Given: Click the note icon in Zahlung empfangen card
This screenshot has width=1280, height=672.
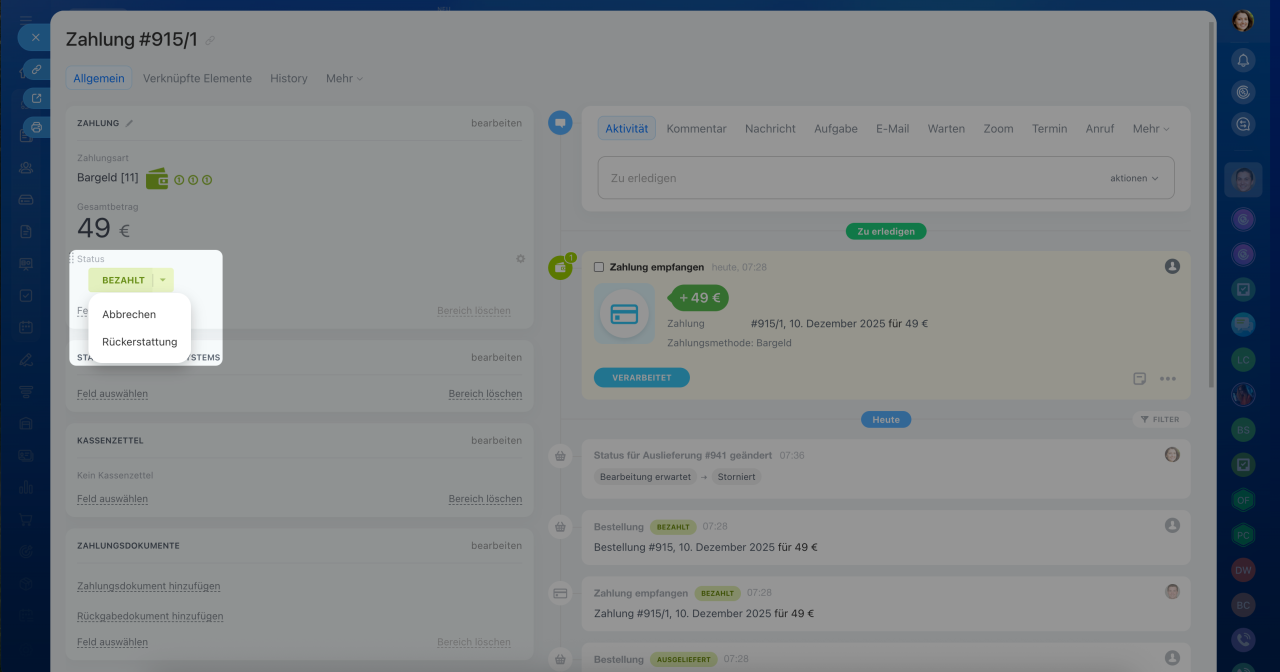Looking at the screenshot, I should (1140, 379).
